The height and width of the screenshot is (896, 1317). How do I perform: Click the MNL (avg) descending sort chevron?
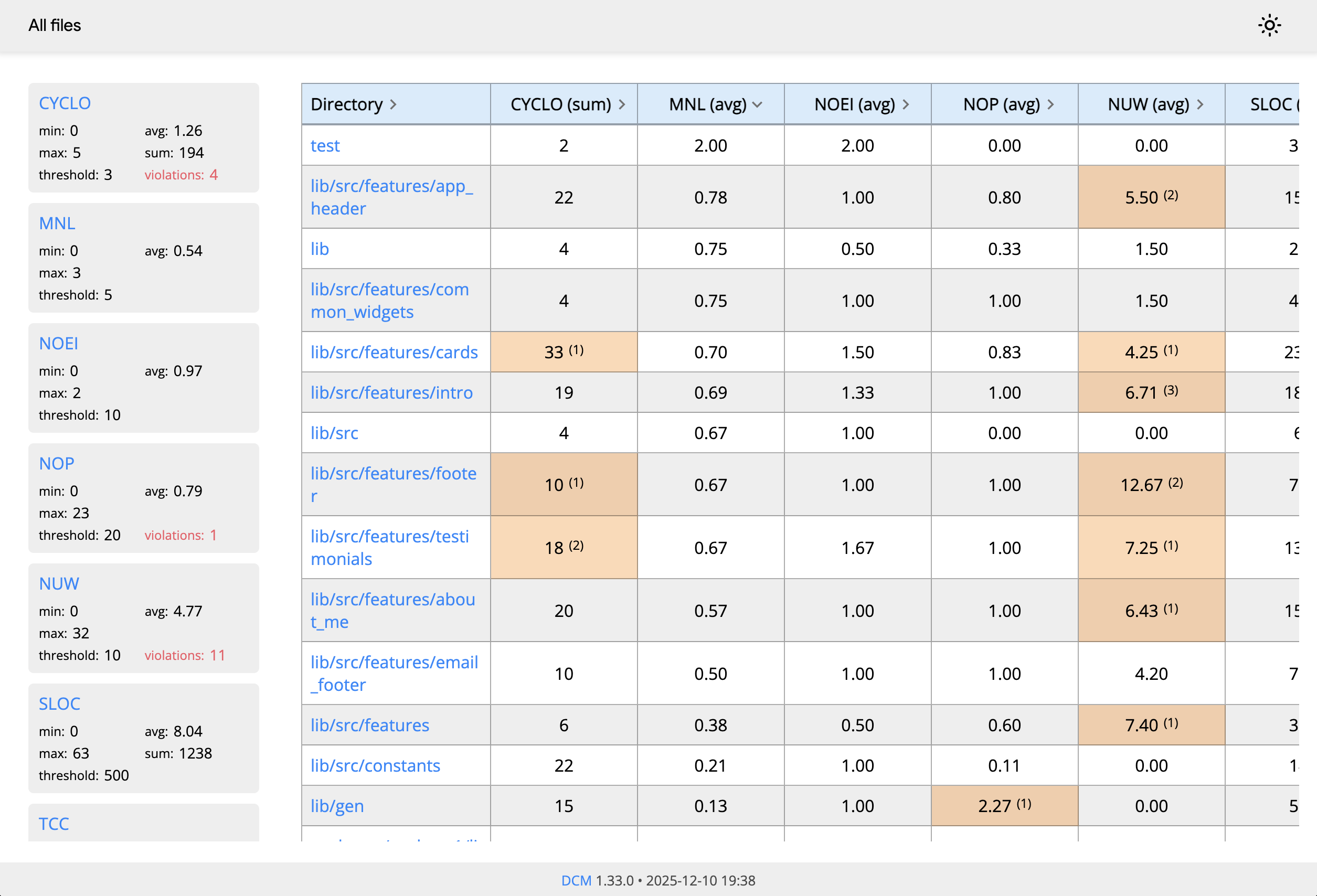click(x=758, y=104)
